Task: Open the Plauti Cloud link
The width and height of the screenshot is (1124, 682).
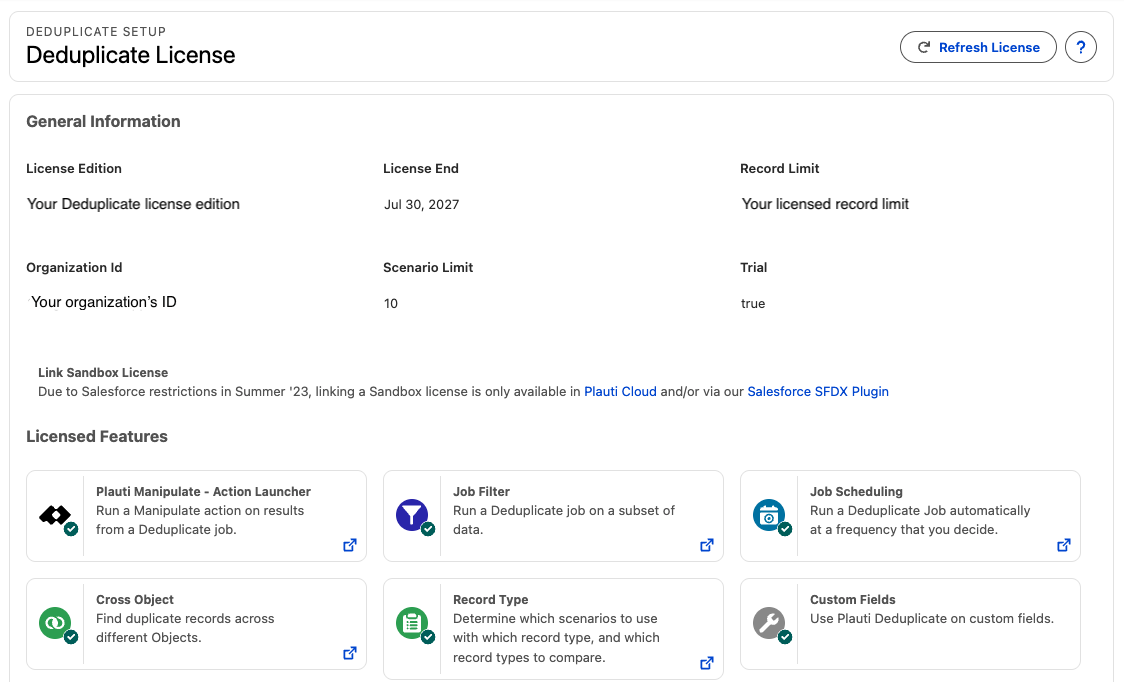Action: tap(620, 392)
